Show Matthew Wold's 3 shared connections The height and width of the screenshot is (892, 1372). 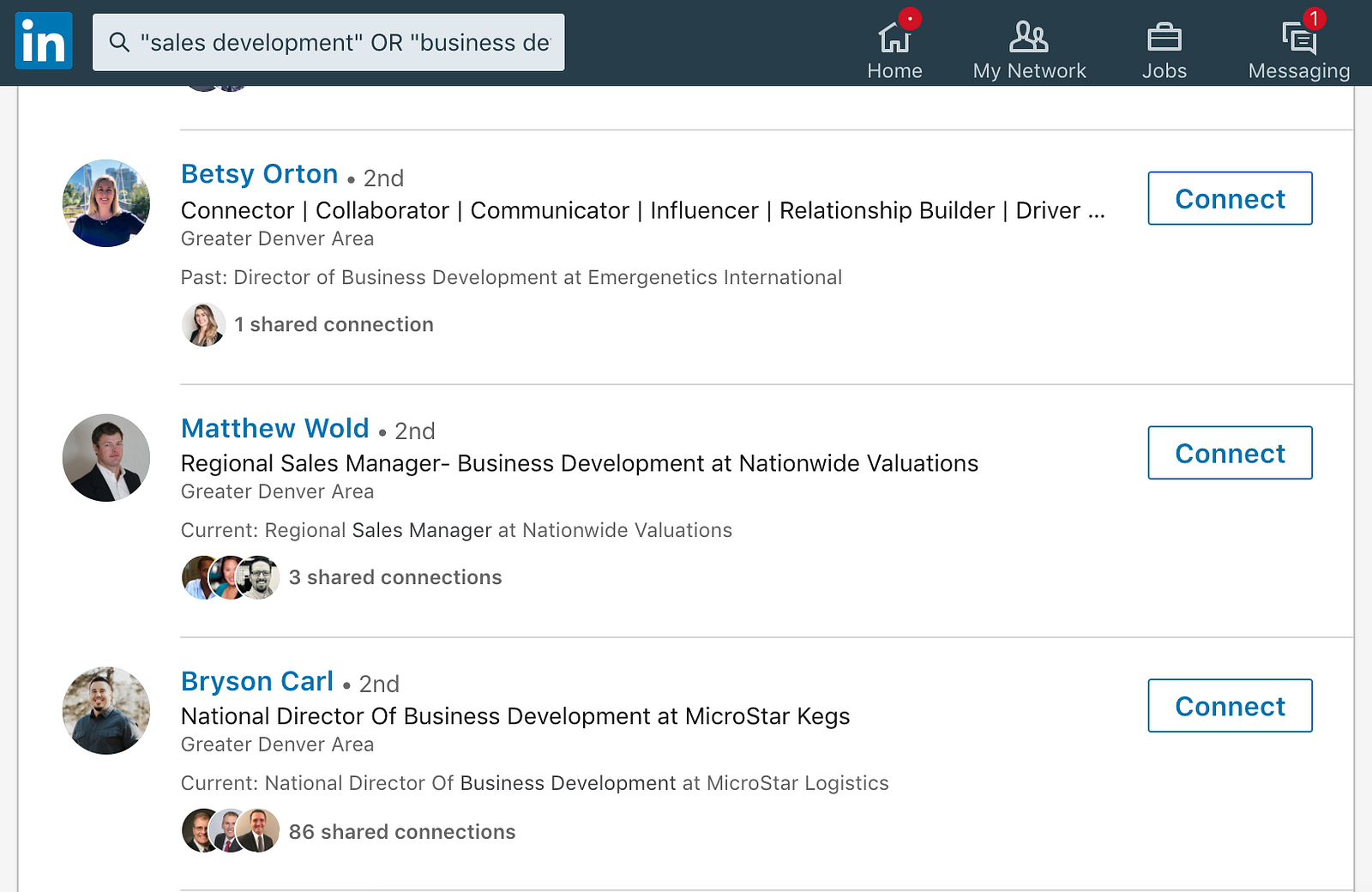pyautogui.click(x=394, y=577)
